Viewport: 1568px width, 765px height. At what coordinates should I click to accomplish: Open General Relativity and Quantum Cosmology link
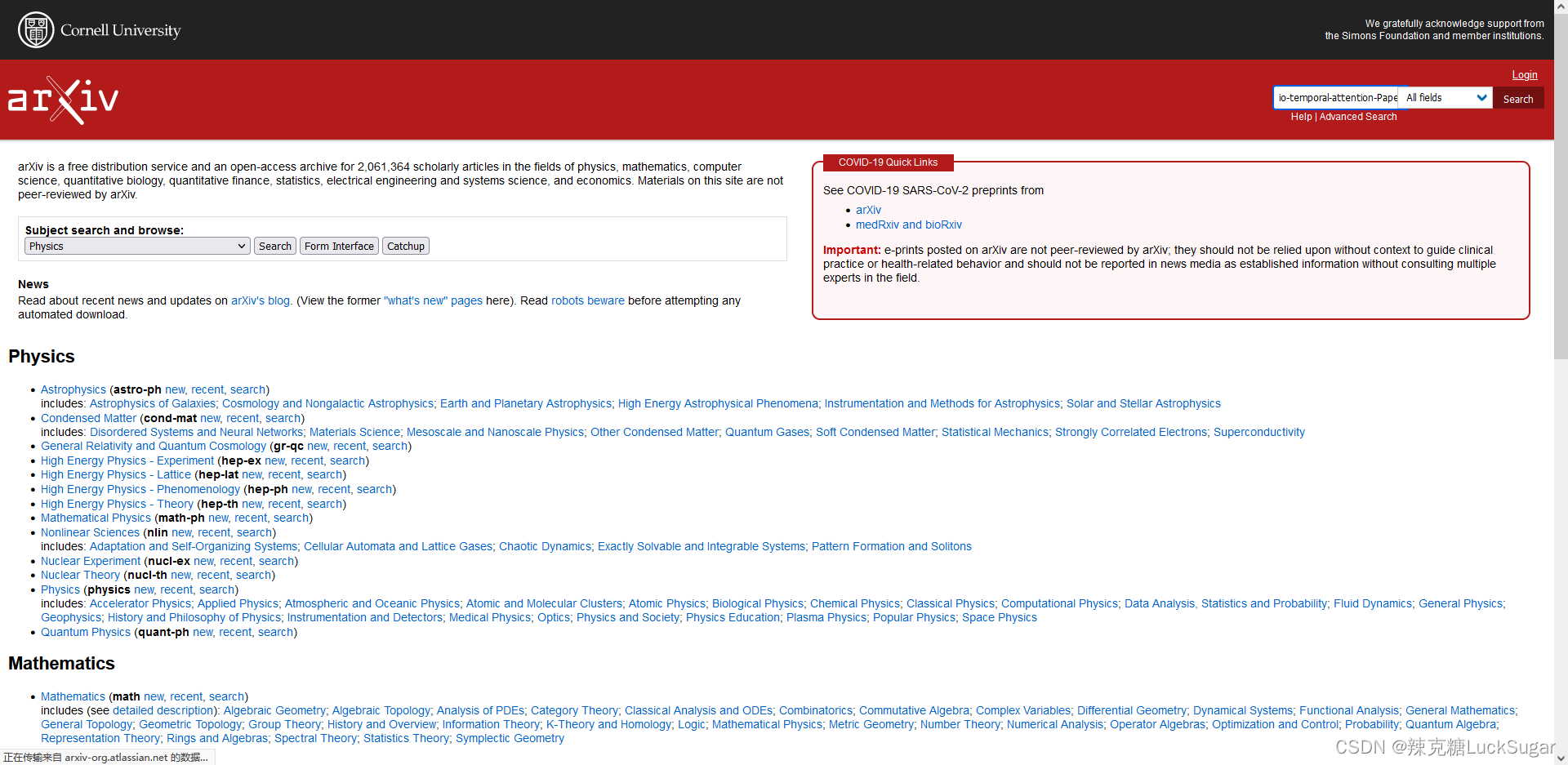coord(154,446)
